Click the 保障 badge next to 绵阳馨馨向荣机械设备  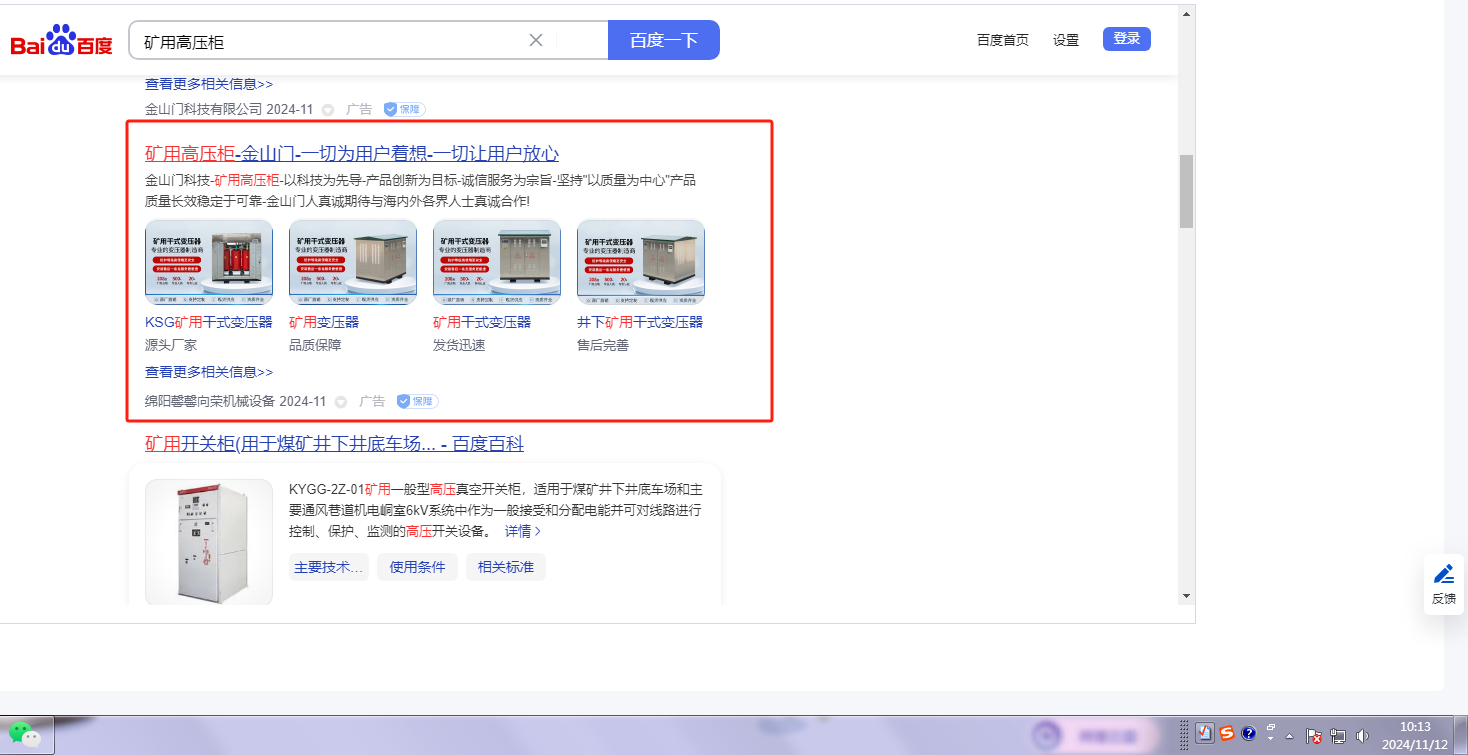click(418, 401)
